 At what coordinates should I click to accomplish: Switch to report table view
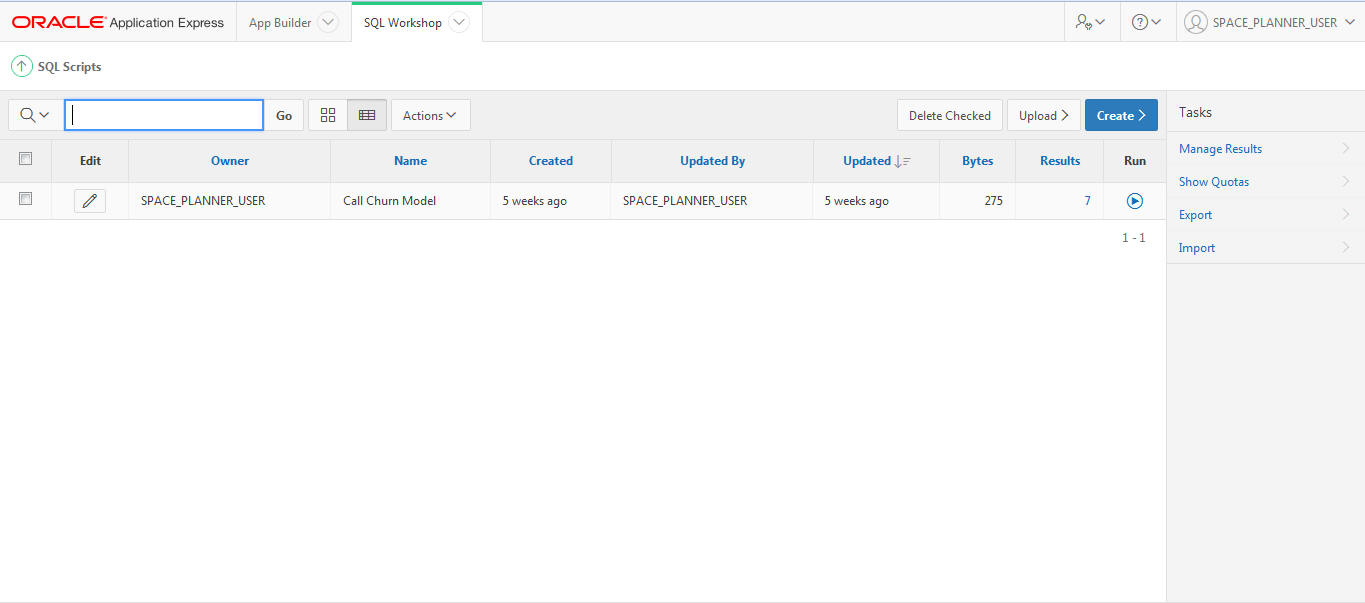(367, 115)
